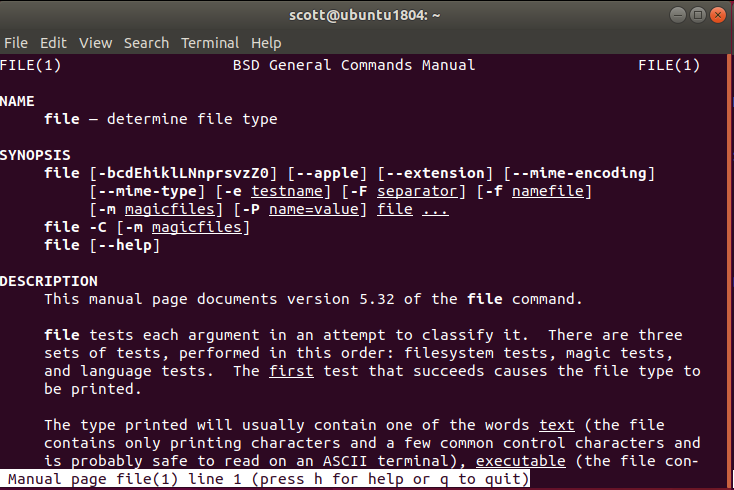Open the Edit menu
Screen dimensions: 734x490
pyautogui.click(x=53, y=43)
